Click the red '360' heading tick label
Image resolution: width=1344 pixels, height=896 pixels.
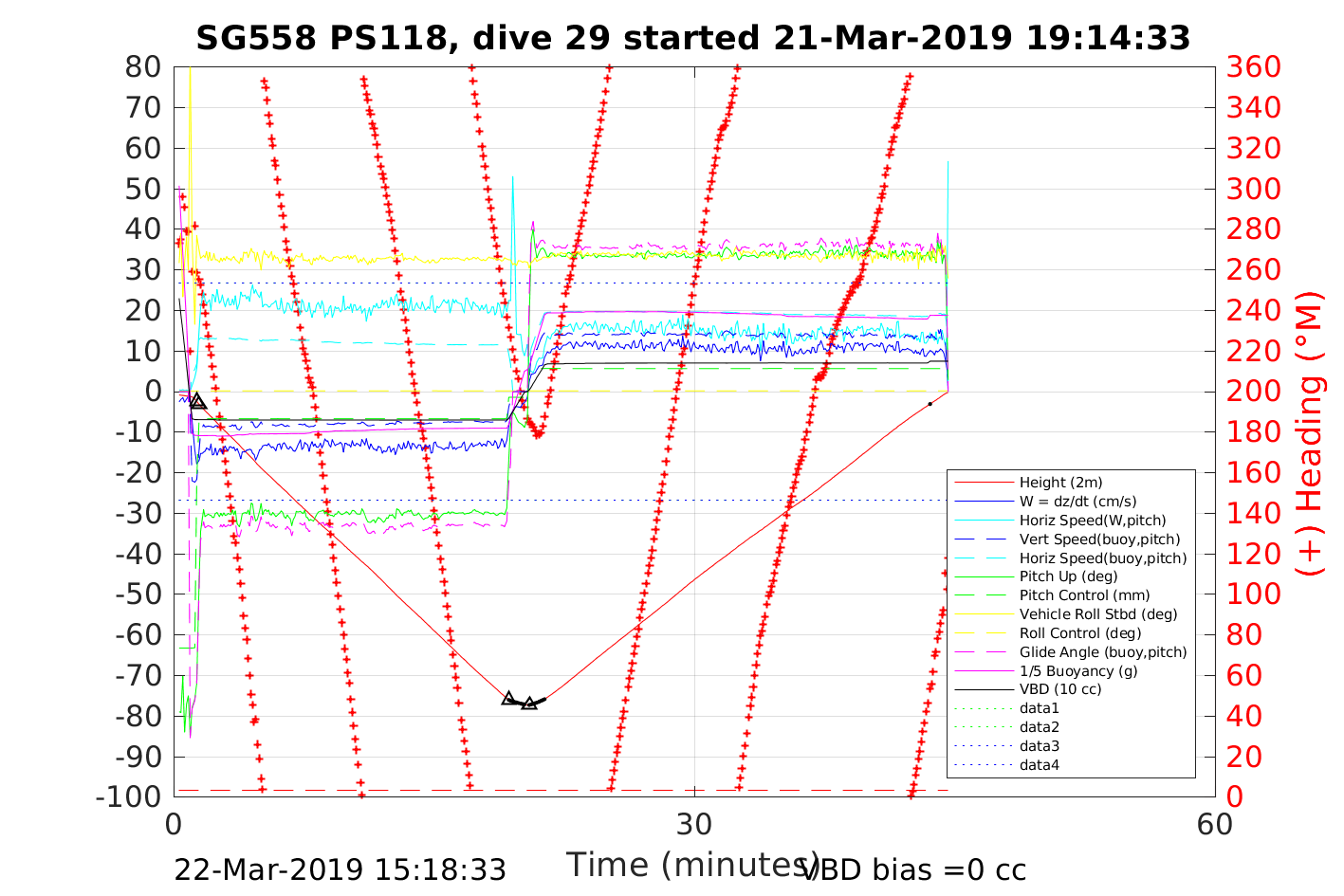coord(1254,67)
